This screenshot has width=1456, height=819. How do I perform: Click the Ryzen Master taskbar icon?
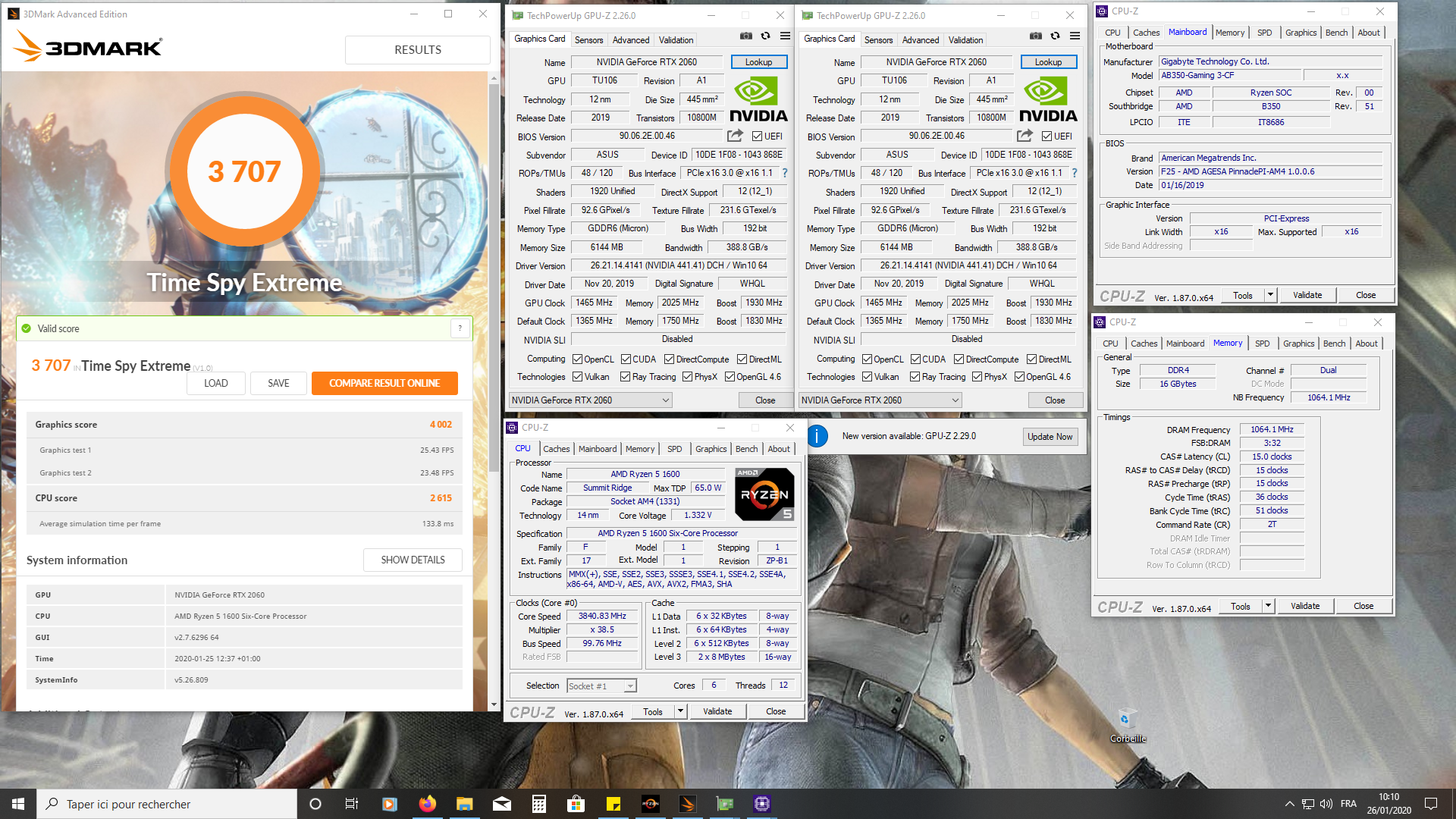point(651,804)
